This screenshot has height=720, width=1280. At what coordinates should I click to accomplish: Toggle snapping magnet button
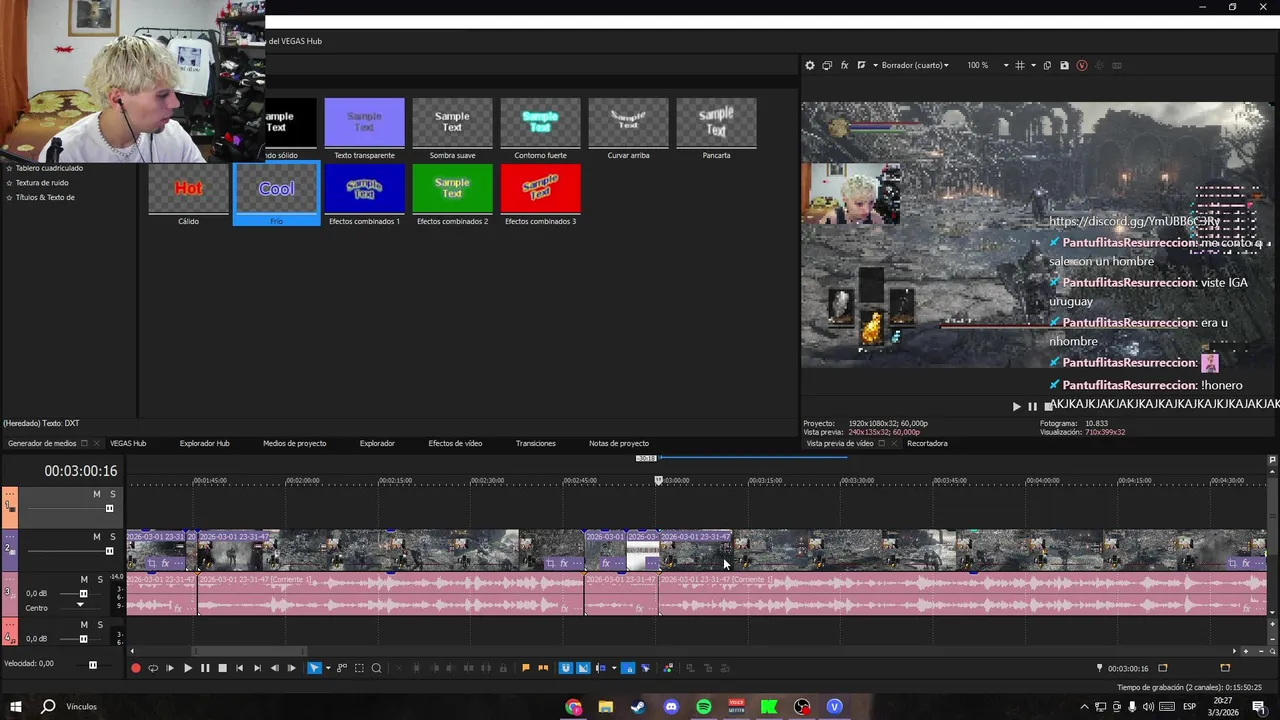coord(566,668)
